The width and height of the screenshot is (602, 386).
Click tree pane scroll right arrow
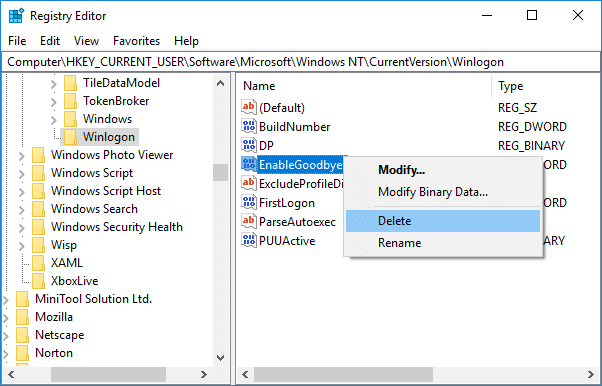tap(203, 374)
